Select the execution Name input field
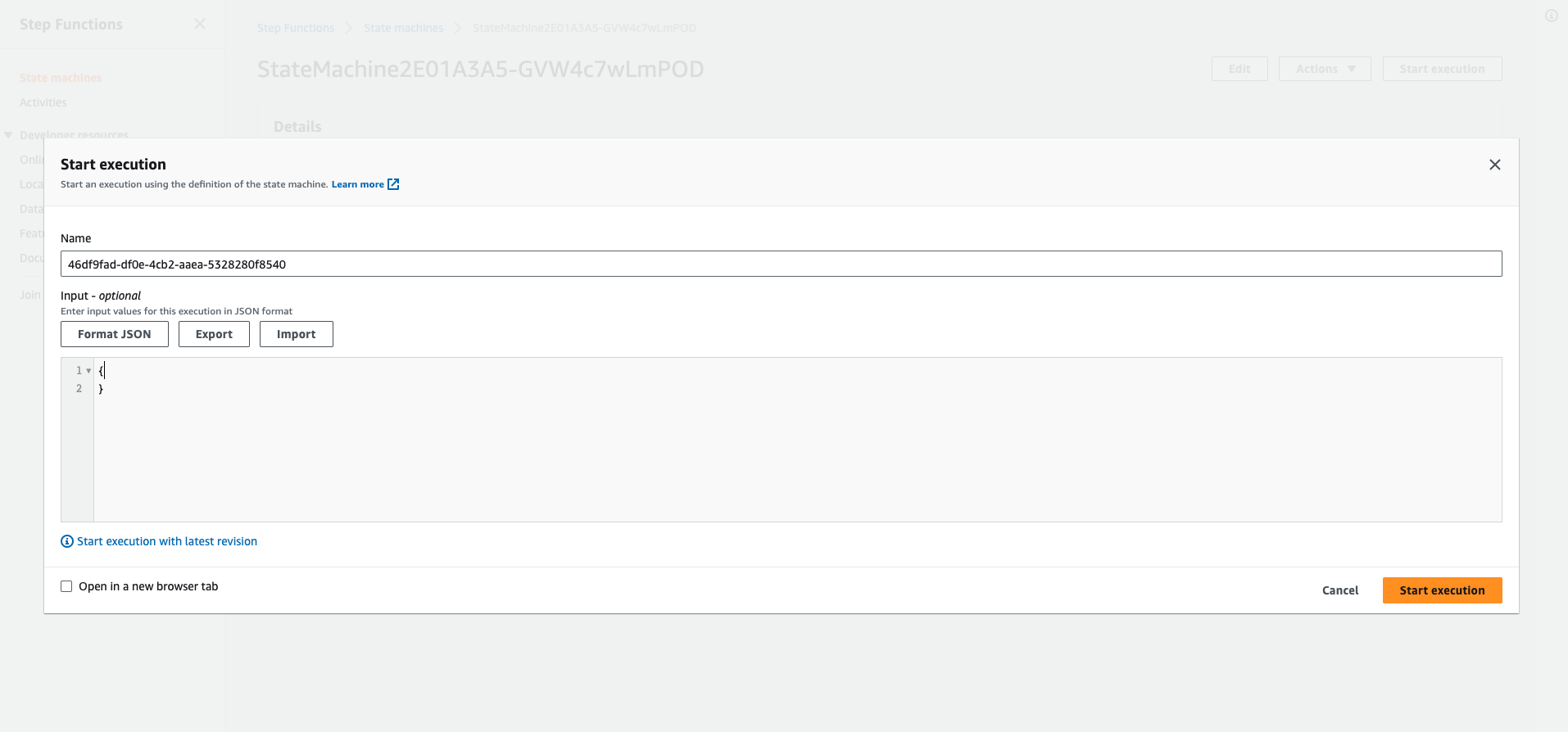The width and height of the screenshot is (1568, 732). [x=781, y=264]
